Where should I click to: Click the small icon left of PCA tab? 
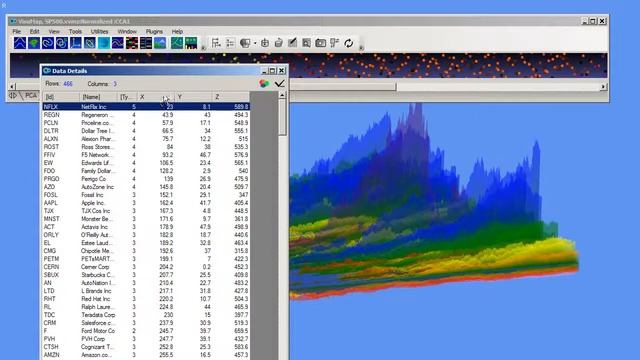point(13,96)
